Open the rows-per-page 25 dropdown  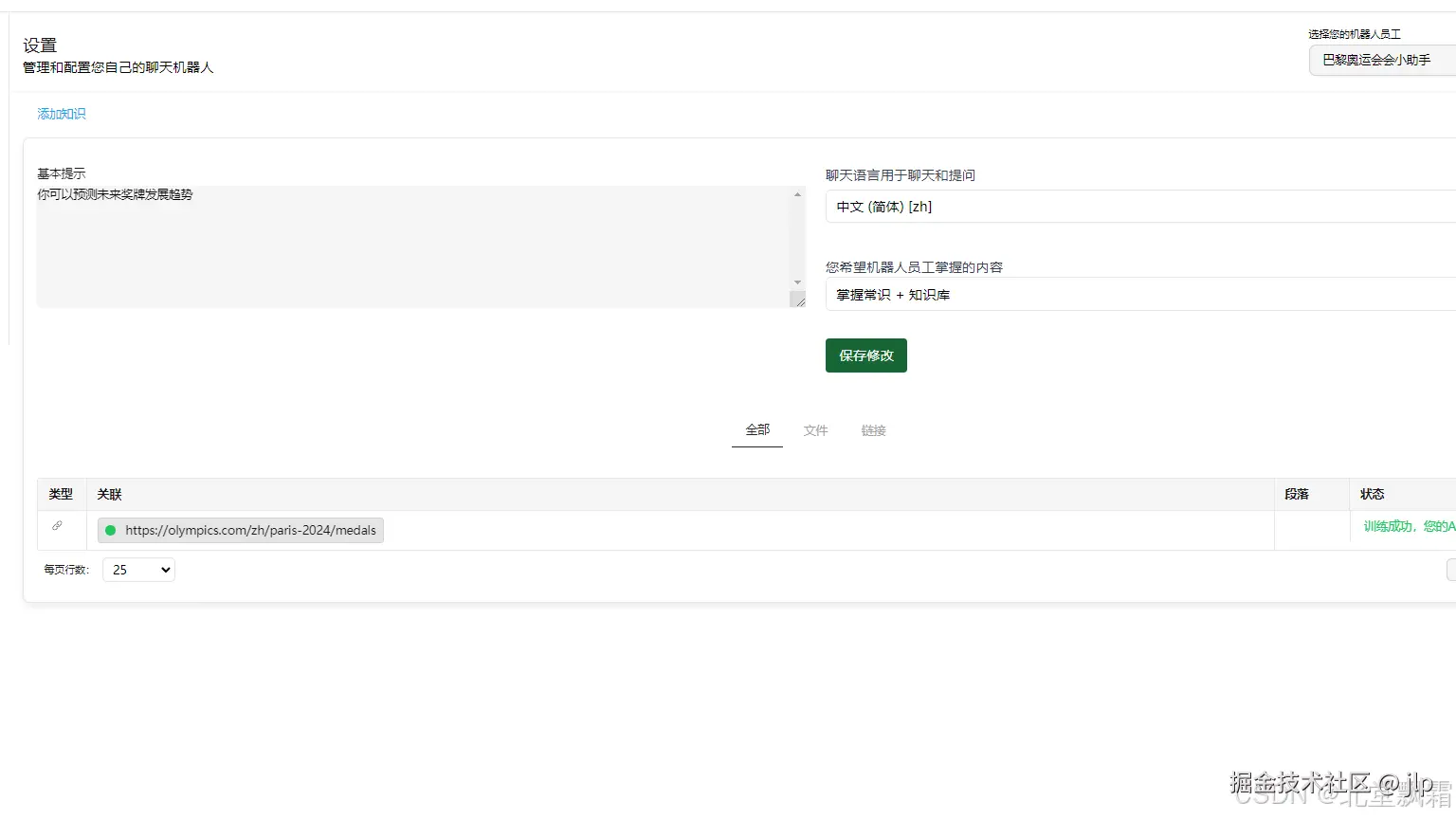point(138,570)
